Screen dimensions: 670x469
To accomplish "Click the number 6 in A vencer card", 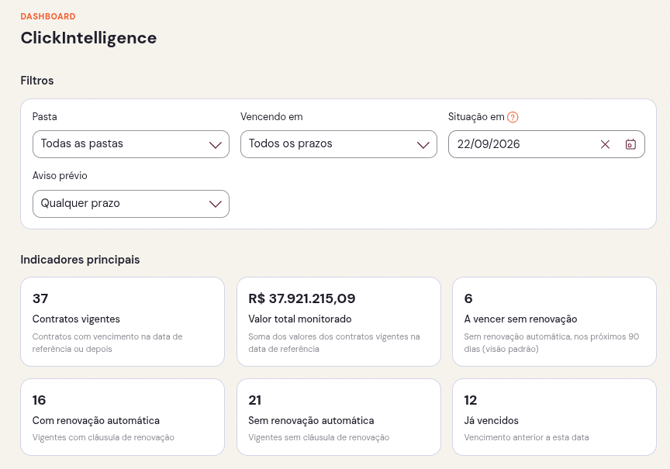I will point(468,298).
